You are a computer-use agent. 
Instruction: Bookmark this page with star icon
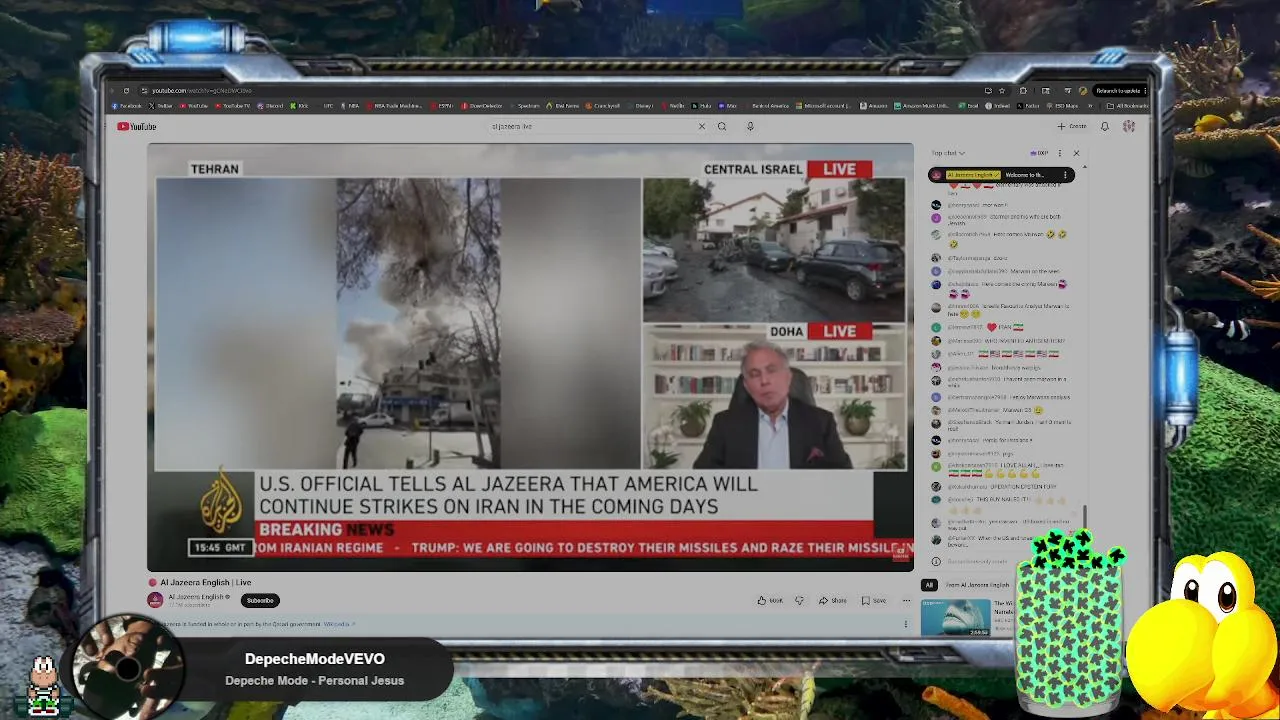1001,90
